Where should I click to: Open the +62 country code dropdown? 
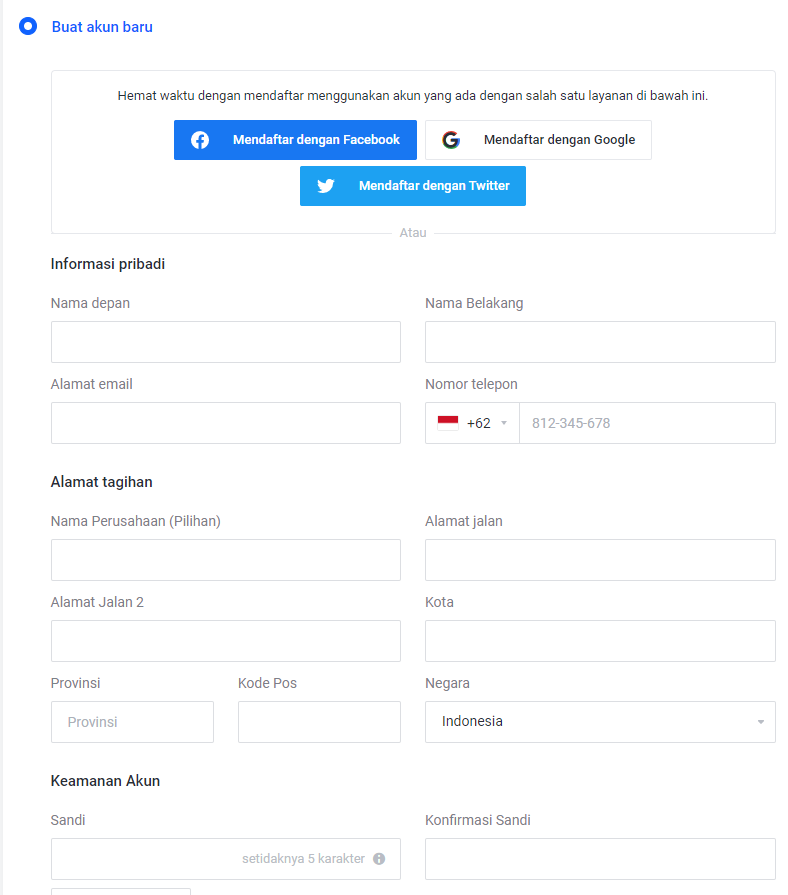pyautogui.click(x=473, y=423)
